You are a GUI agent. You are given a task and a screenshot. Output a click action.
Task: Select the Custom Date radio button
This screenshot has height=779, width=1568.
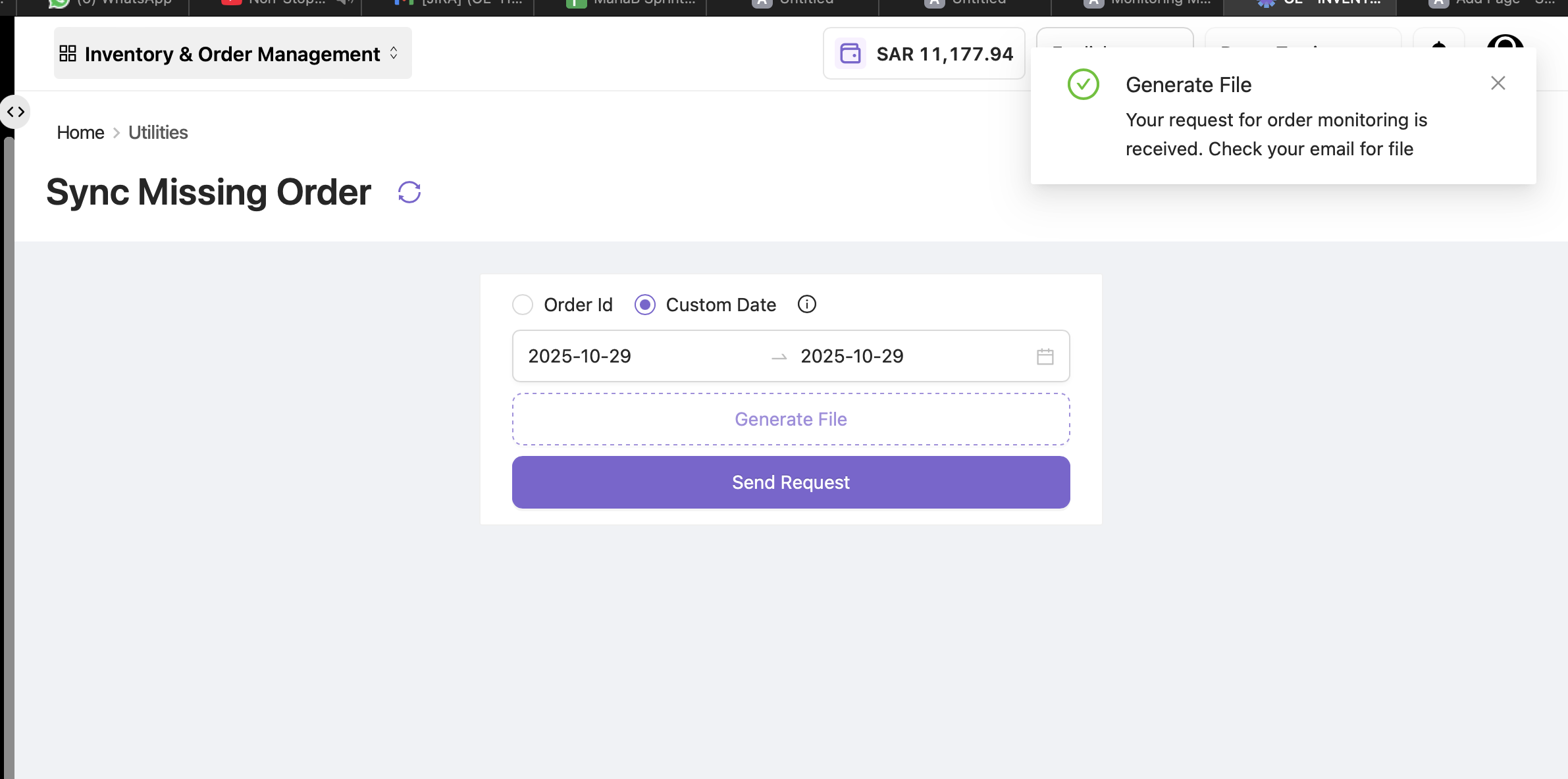(644, 305)
